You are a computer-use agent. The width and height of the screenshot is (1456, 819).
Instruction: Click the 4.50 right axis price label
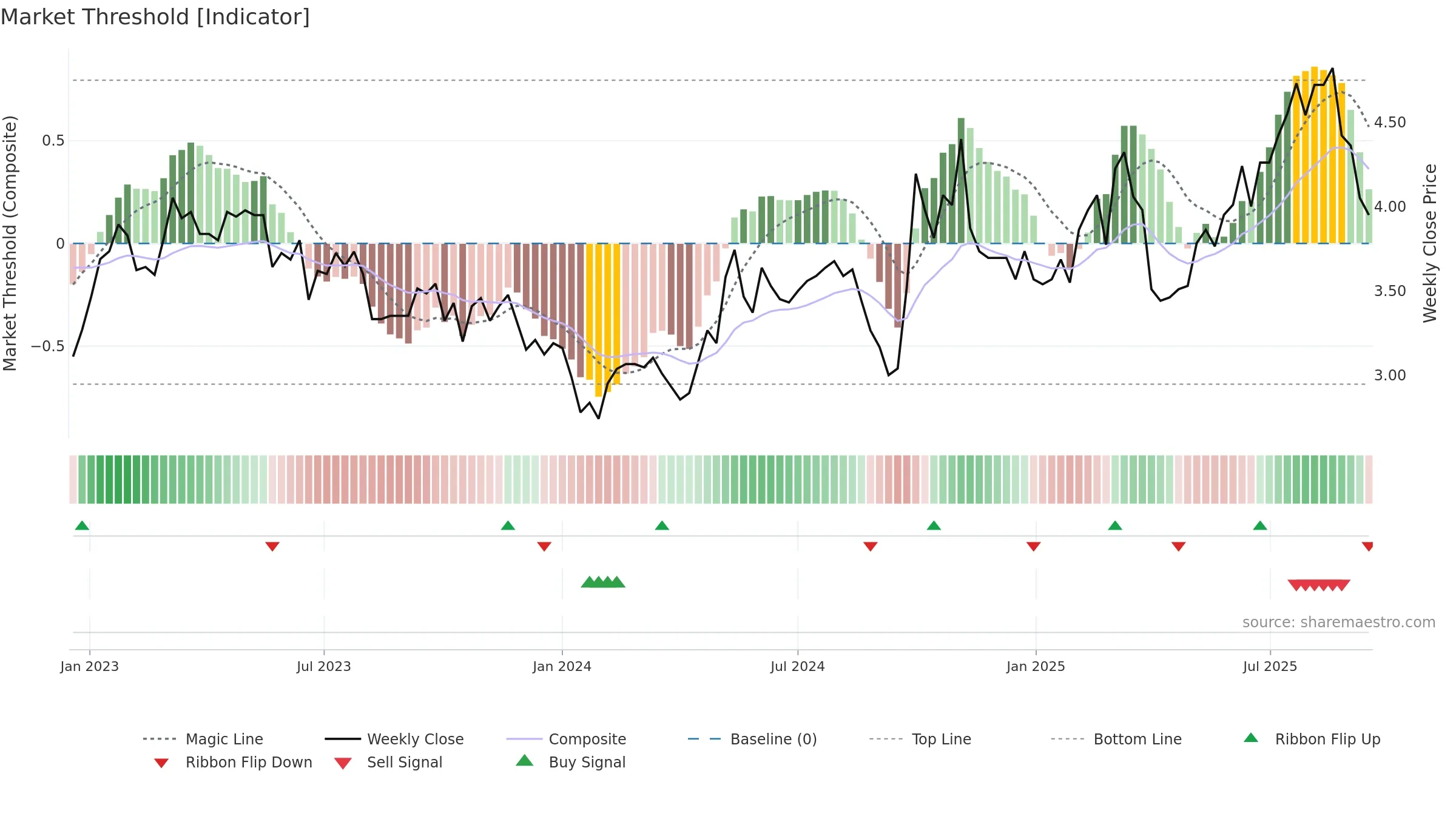click(1390, 123)
